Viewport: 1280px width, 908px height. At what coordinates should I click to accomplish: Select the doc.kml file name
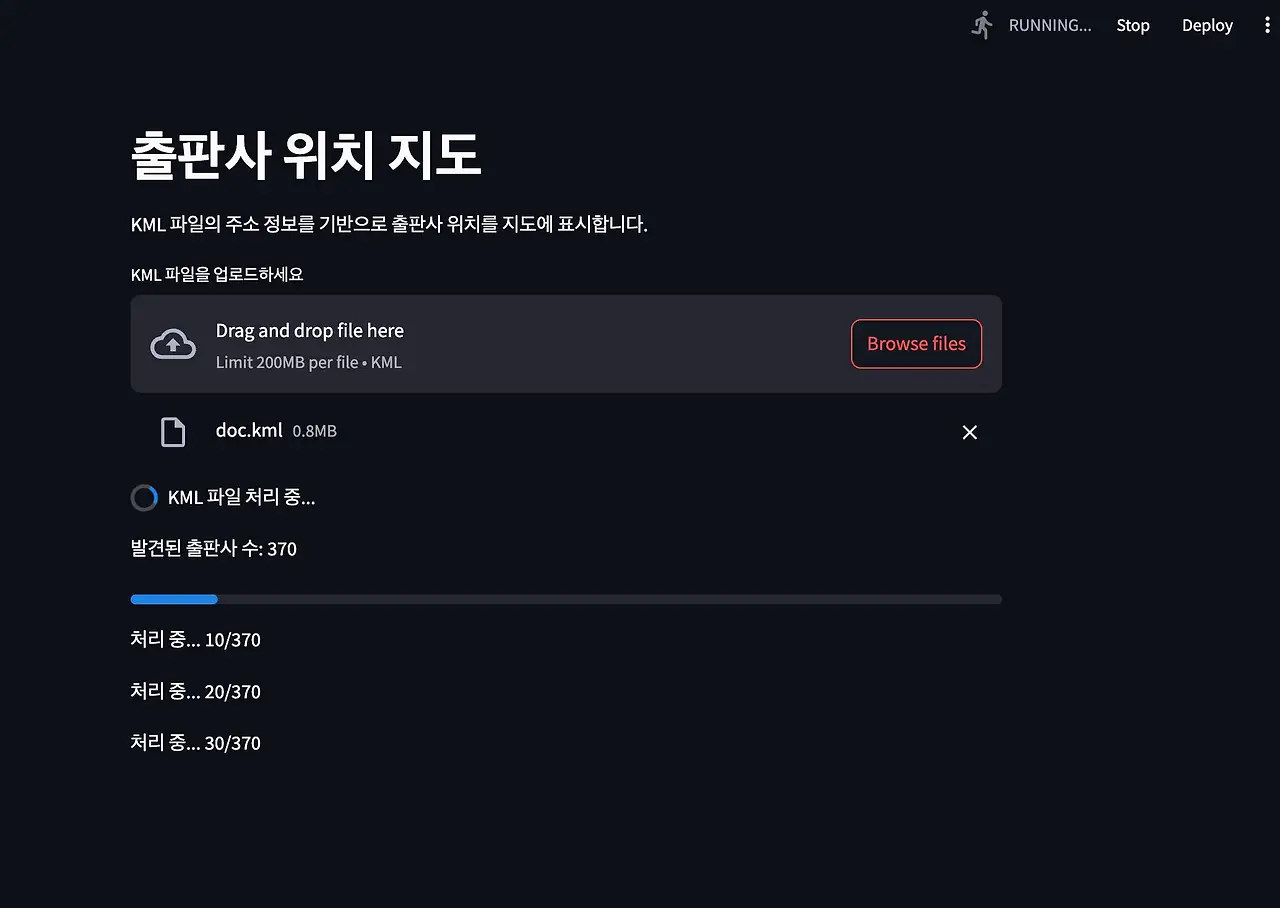248,431
